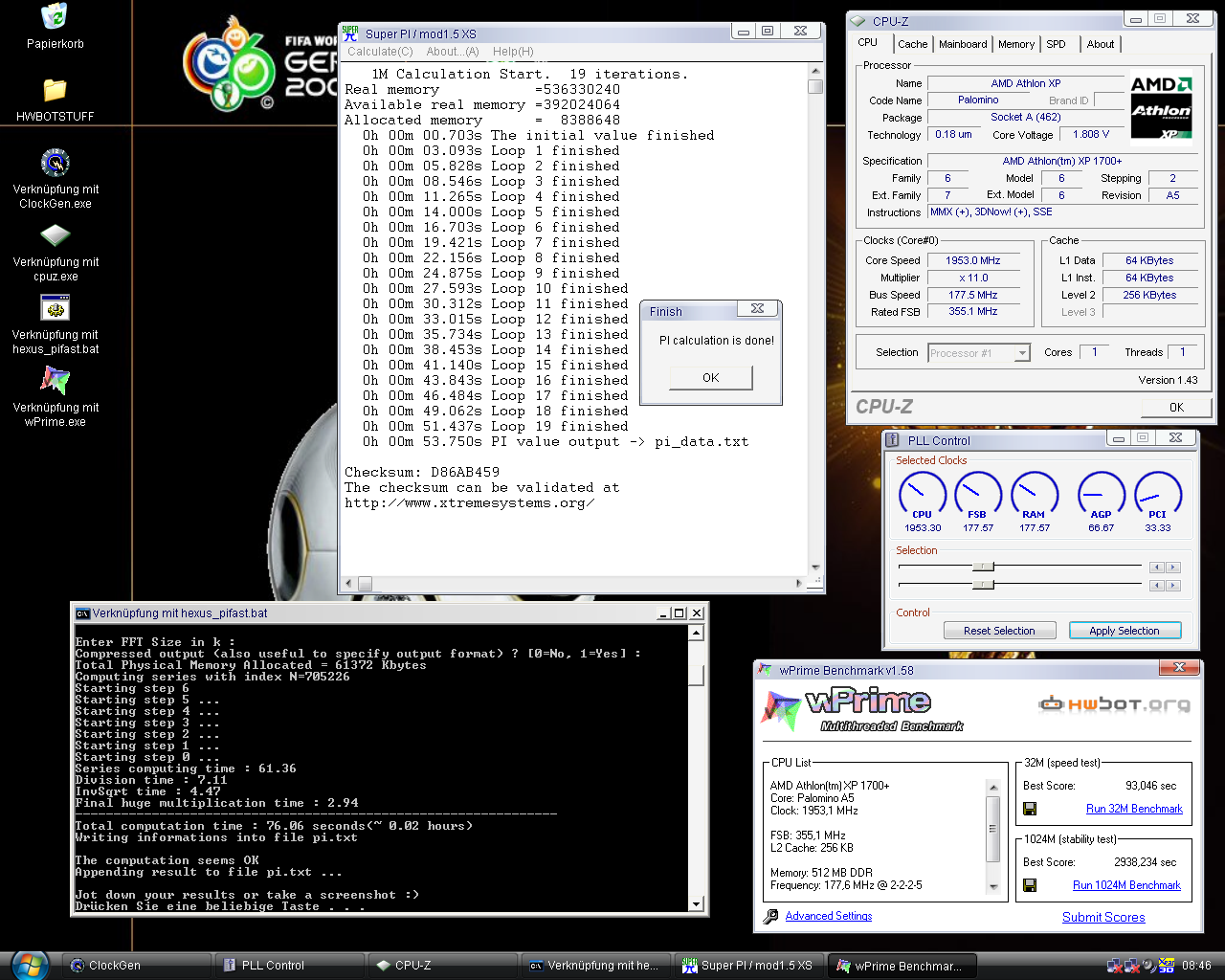Open the Calculate(C) menu in Super PI
Viewport: 1225px width, 980px height.
[x=380, y=52]
